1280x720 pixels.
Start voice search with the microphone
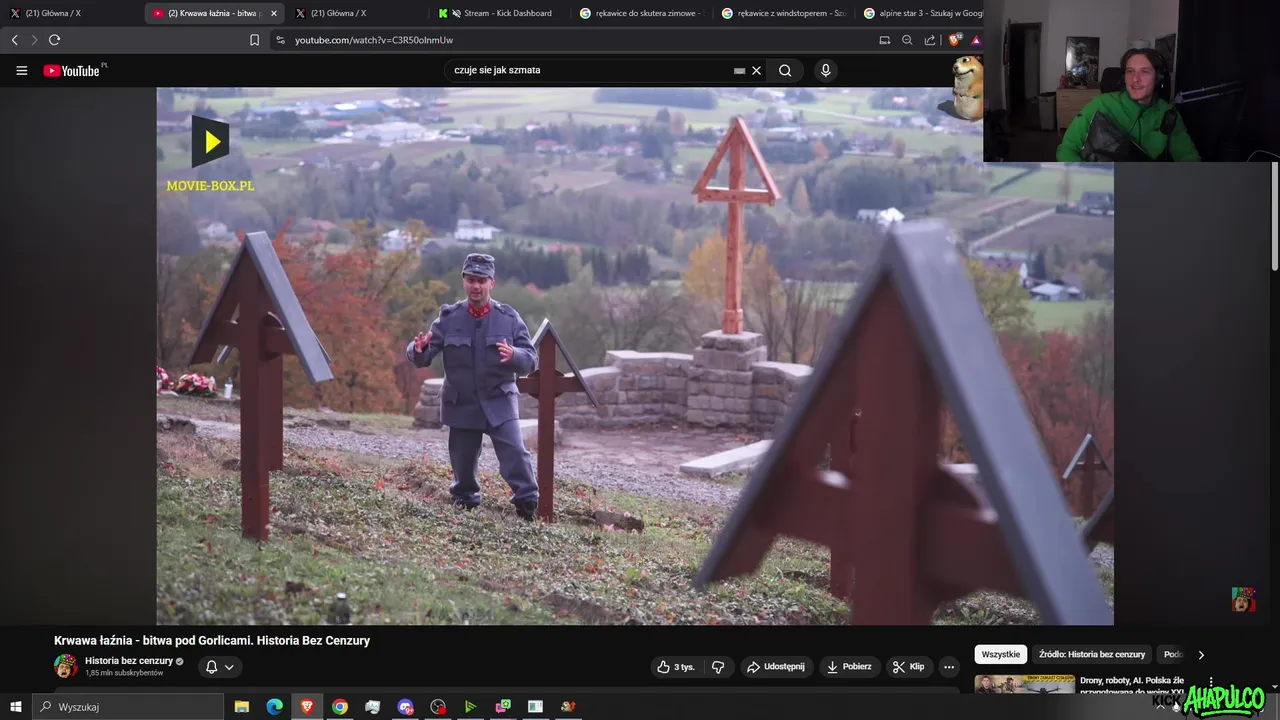(x=825, y=70)
